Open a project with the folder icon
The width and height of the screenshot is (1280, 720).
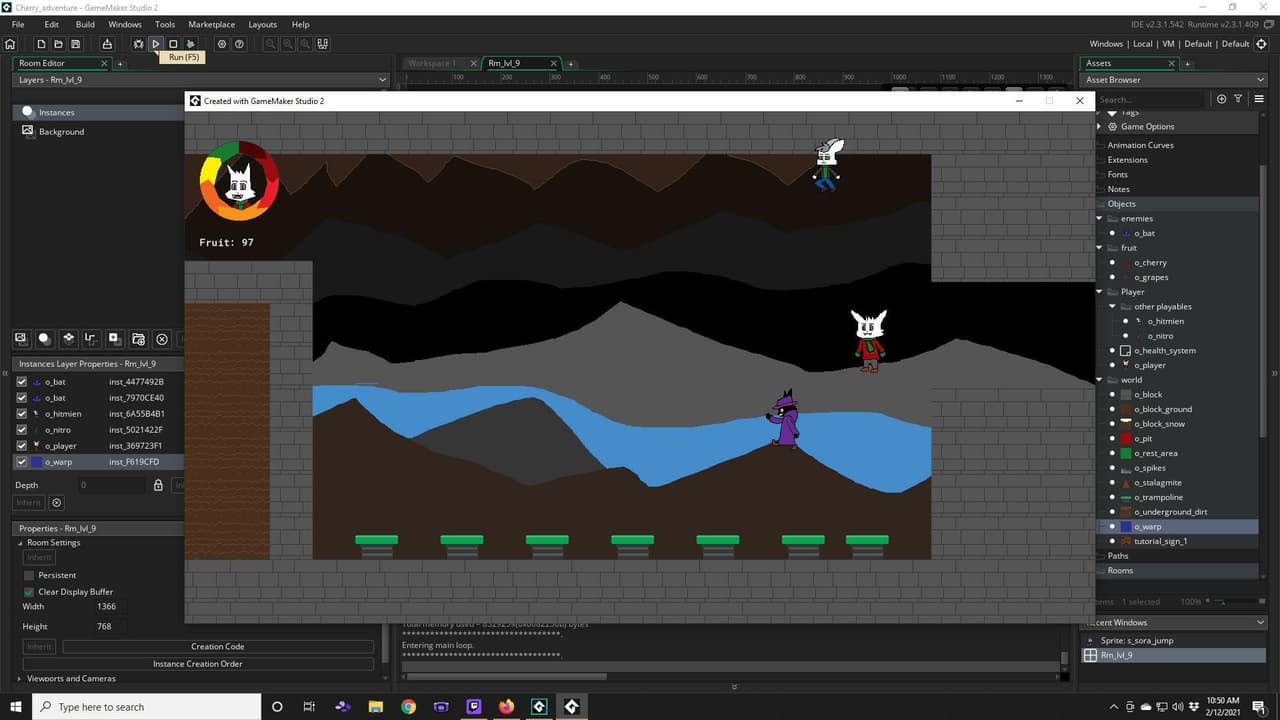point(58,44)
